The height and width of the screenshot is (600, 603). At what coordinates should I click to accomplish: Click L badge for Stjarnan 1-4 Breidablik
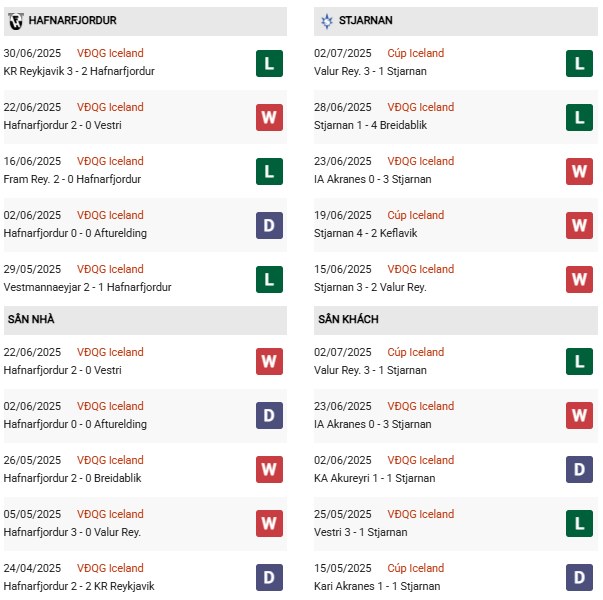click(578, 117)
